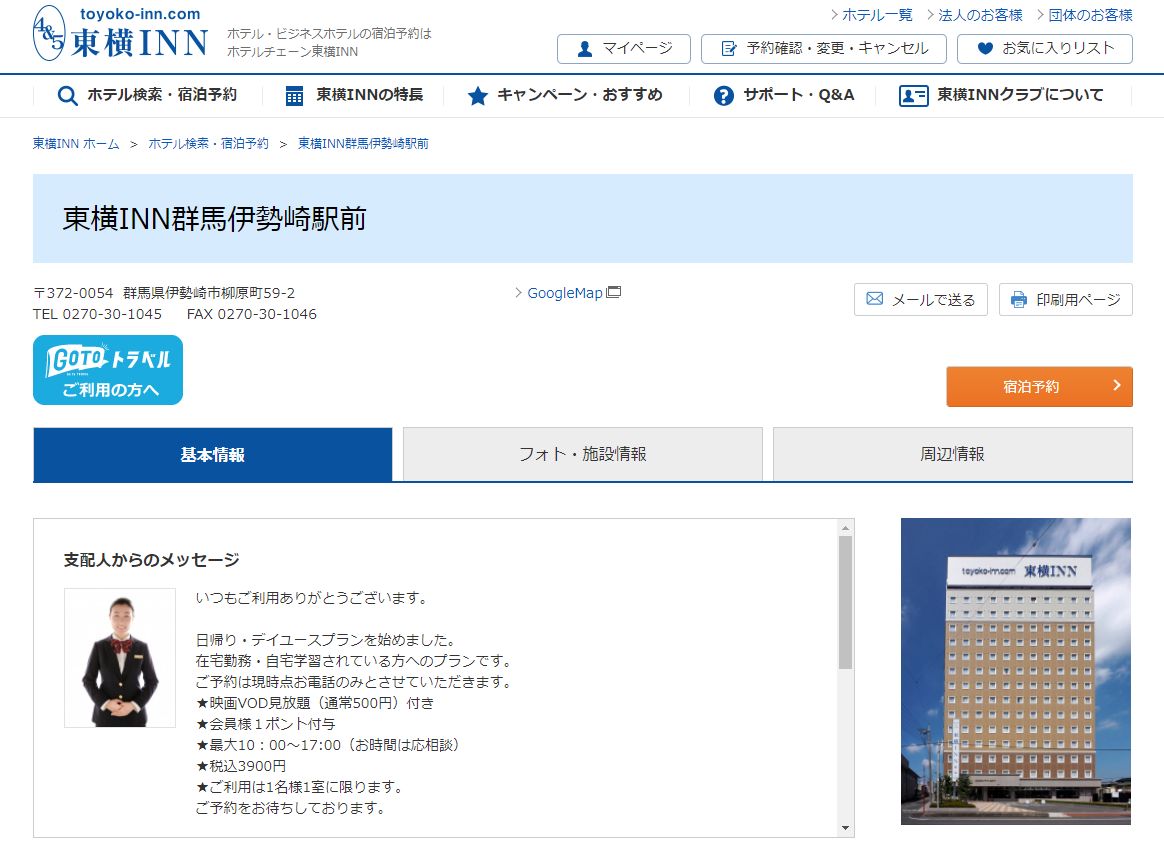Click the edit icon beside 予約確認・変更・キャンセル
Viewport: 1164px width, 850px height.
729,49
